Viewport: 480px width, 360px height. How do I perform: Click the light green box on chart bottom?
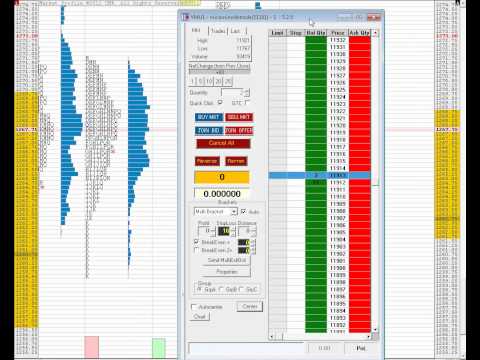pos(159,349)
